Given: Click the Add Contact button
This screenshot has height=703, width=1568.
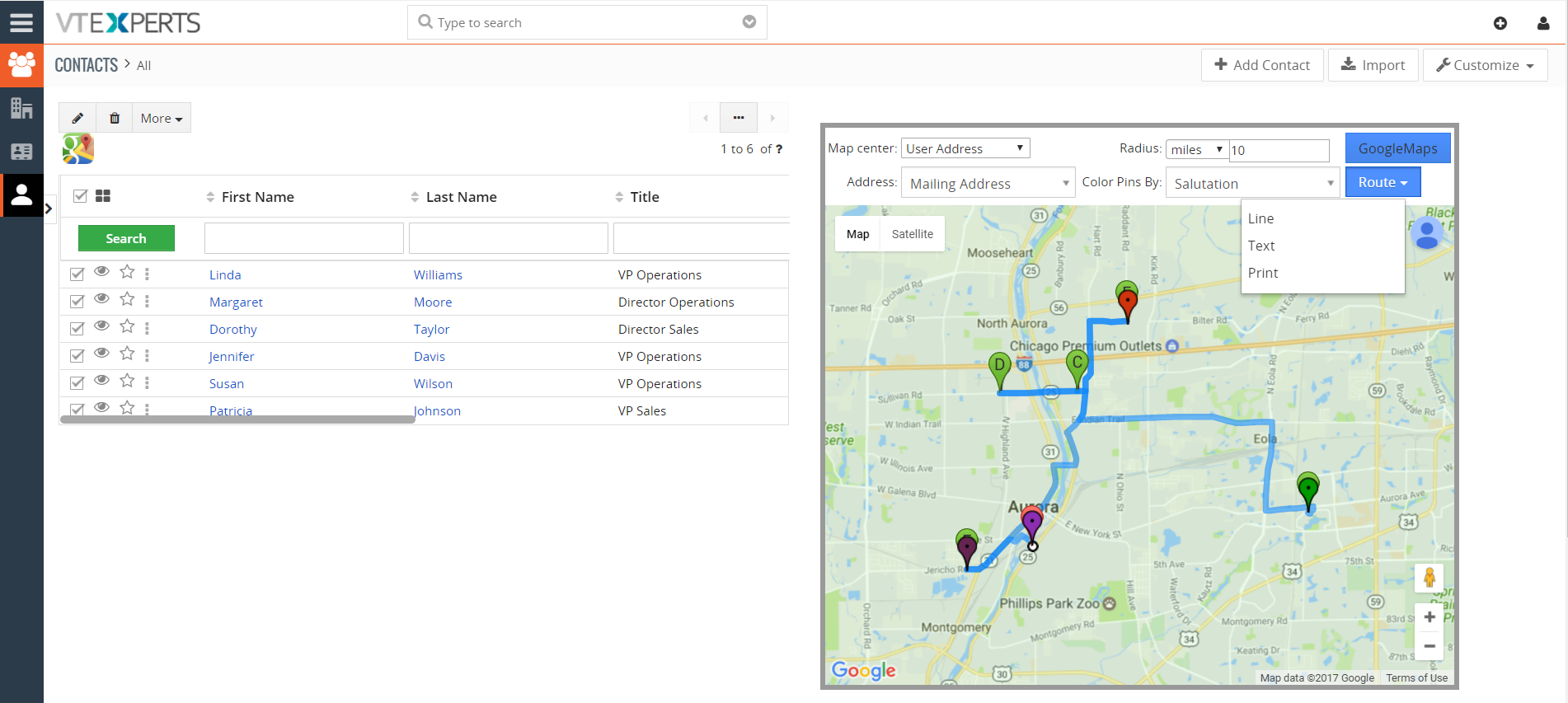Looking at the screenshot, I should pyautogui.click(x=1262, y=65).
